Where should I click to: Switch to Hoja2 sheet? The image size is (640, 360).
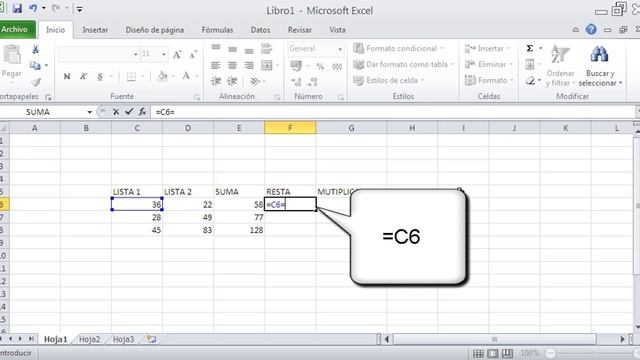(89, 339)
